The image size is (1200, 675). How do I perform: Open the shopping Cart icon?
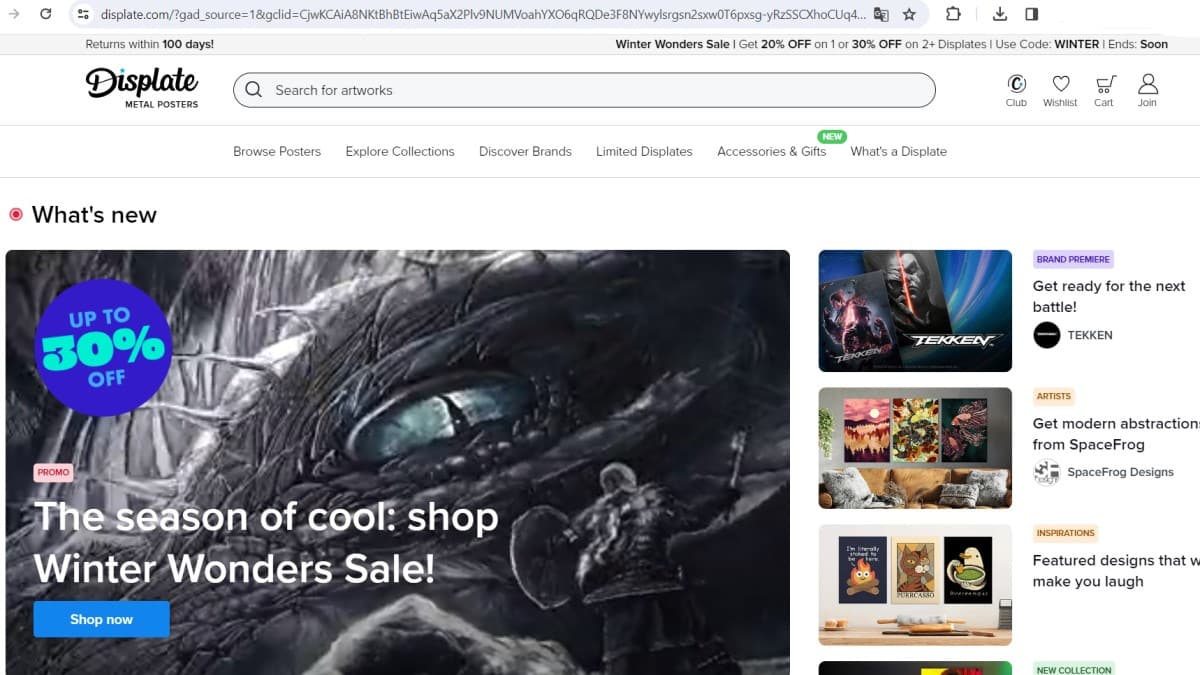(x=1104, y=85)
